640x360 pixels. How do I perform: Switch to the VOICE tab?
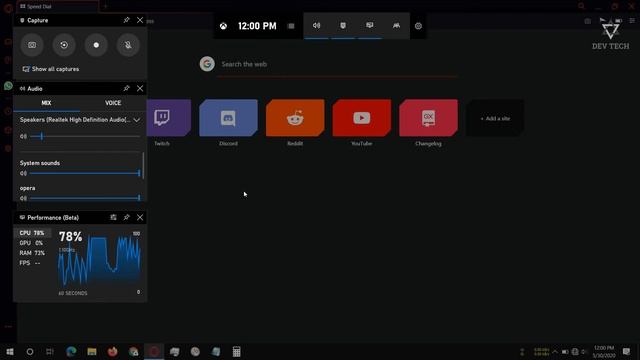click(113, 103)
